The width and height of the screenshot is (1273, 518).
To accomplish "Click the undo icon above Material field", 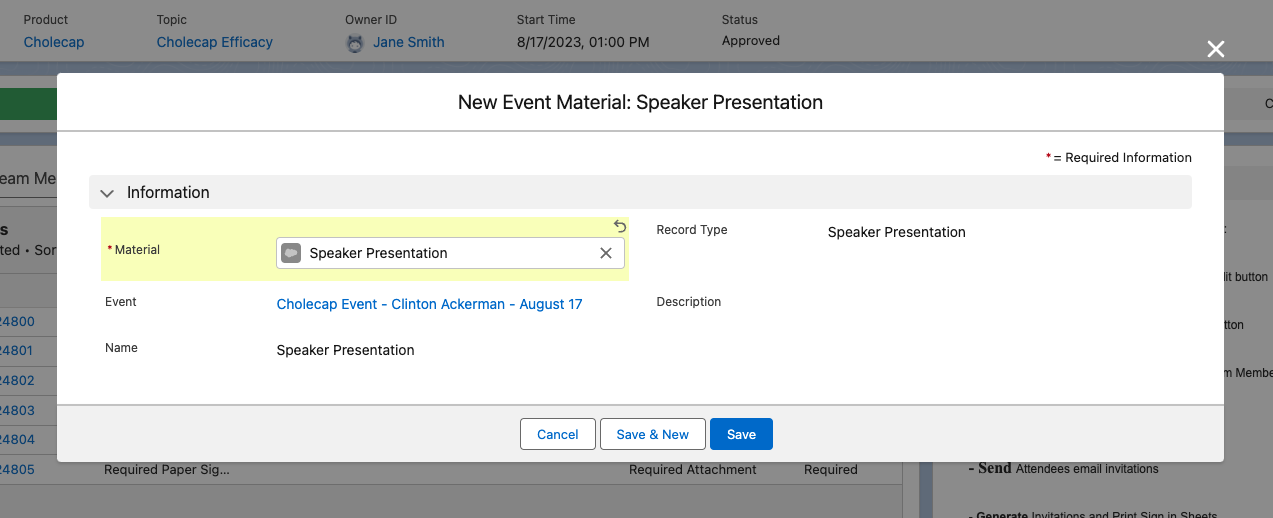I will click(620, 227).
